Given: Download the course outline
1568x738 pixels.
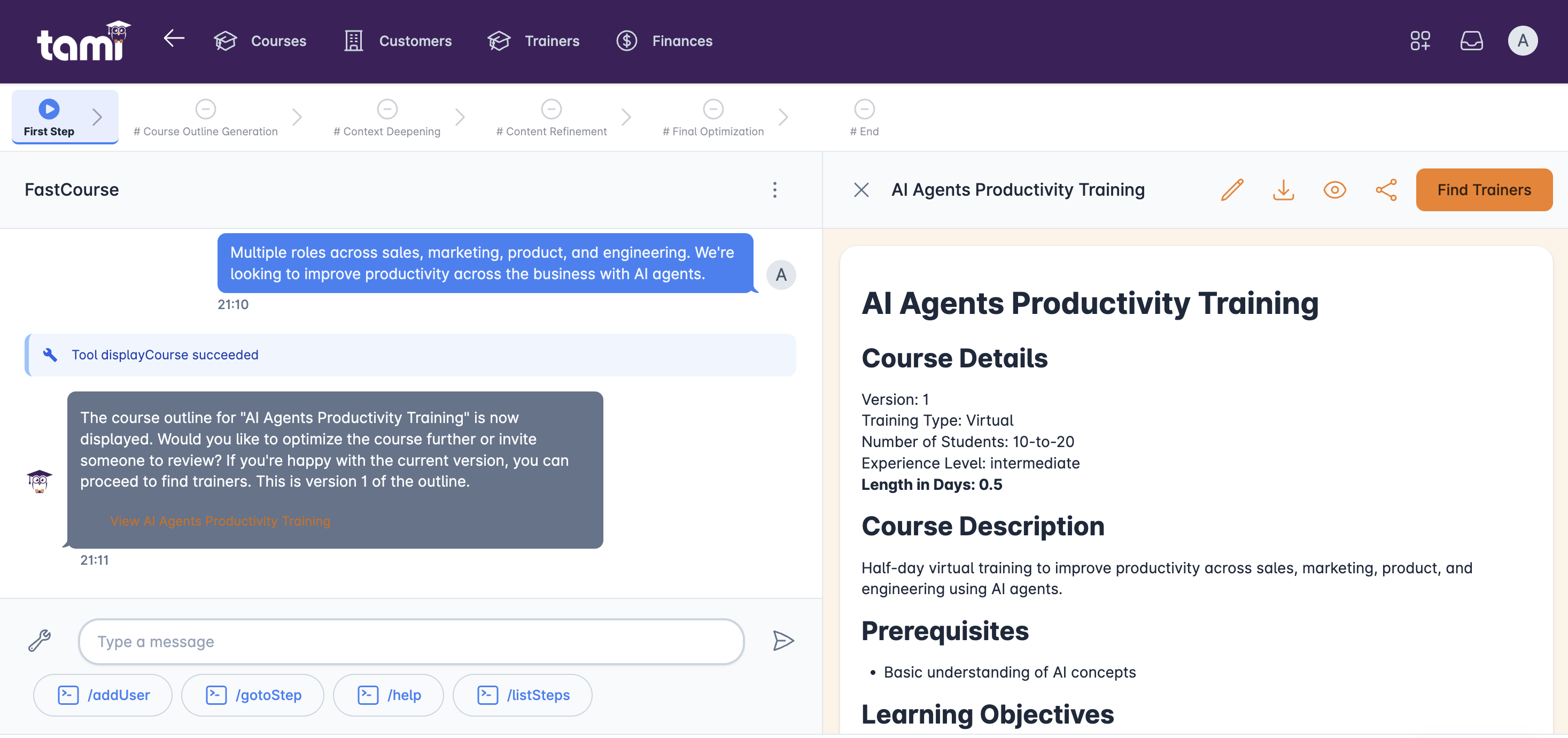Looking at the screenshot, I should pyautogui.click(x=1284, y=189).
